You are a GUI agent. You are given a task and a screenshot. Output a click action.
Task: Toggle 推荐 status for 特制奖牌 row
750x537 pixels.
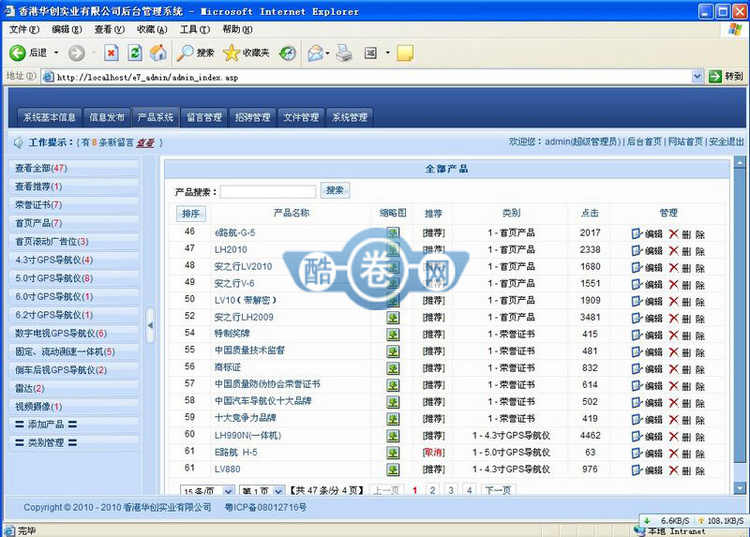(x=434, y=334)
